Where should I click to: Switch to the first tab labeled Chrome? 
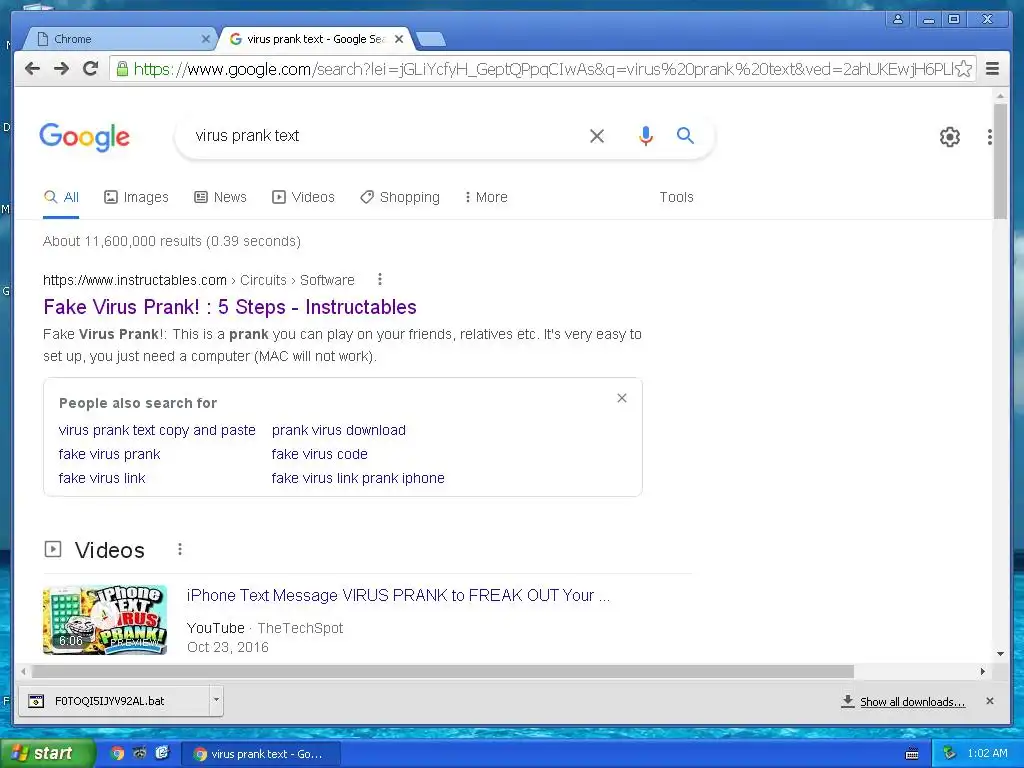120,39
